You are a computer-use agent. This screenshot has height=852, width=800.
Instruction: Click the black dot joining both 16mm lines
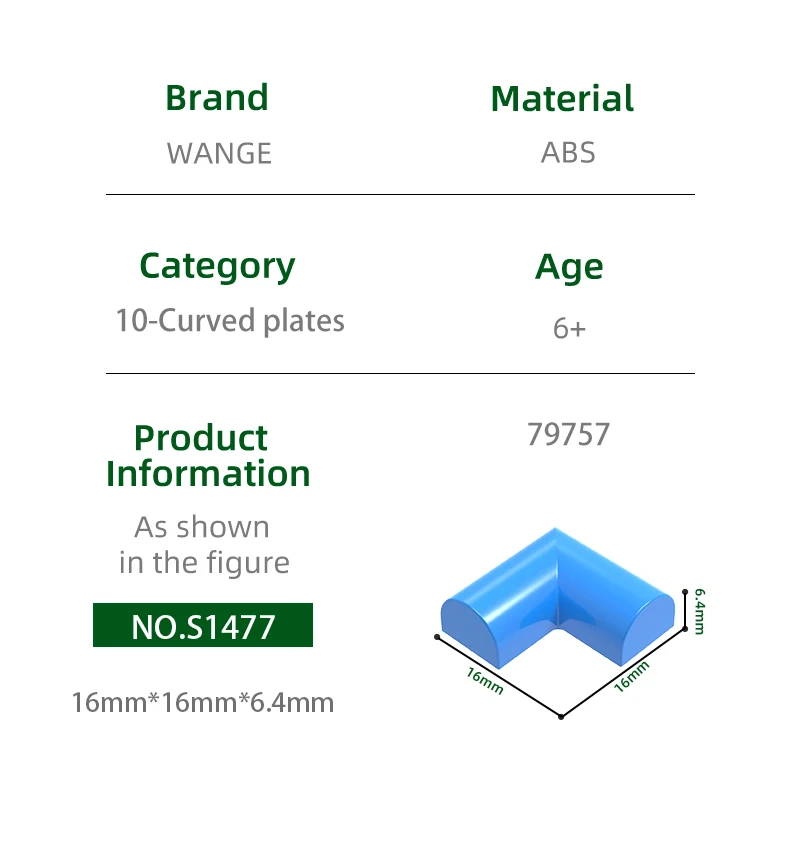pyautogui.click(x=561, y=717)
